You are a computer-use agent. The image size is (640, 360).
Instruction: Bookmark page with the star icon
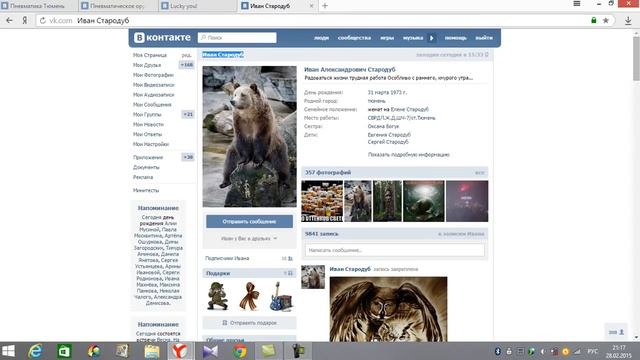[606, 20]
